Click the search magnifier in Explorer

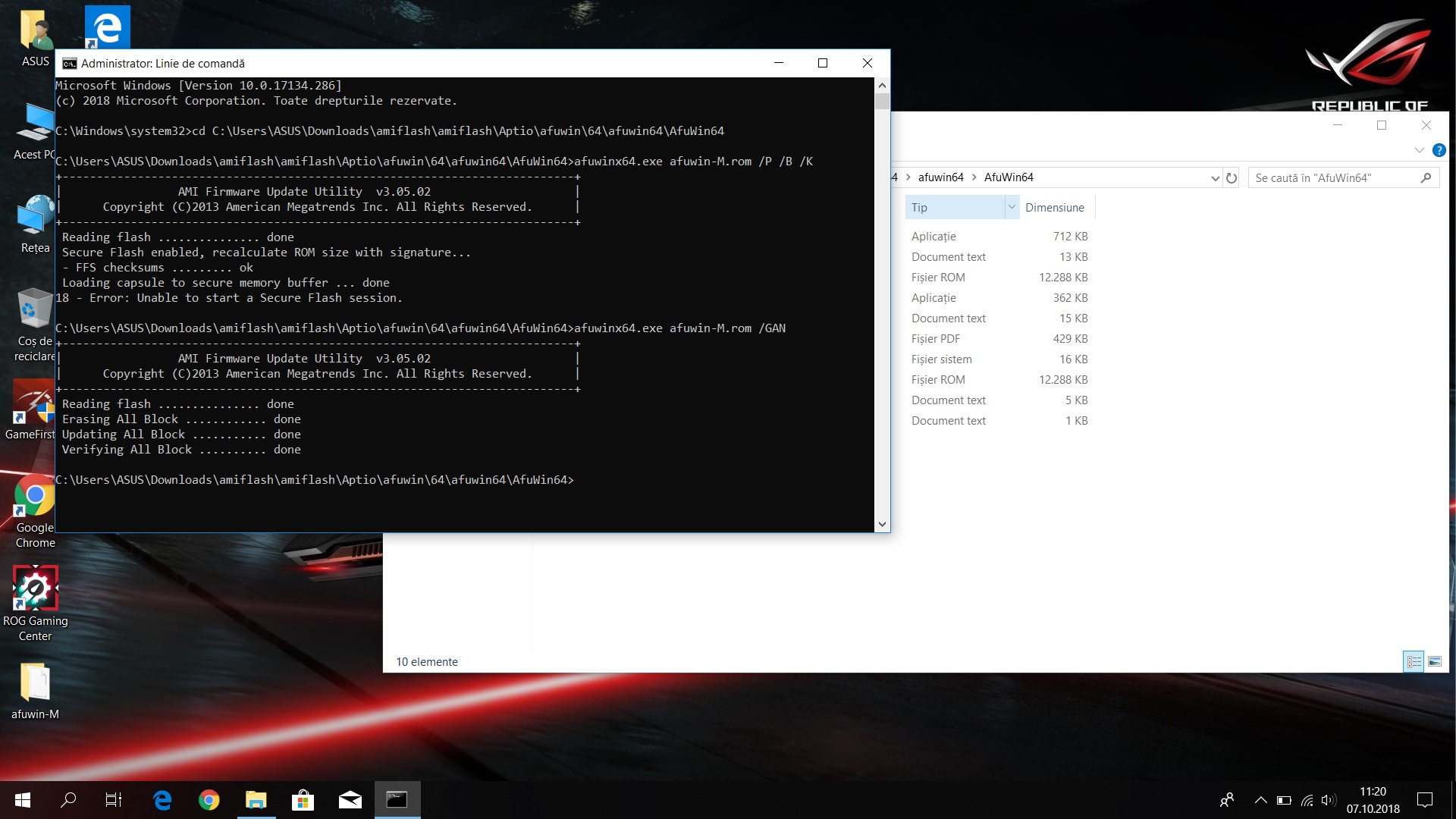[1426, 178]
